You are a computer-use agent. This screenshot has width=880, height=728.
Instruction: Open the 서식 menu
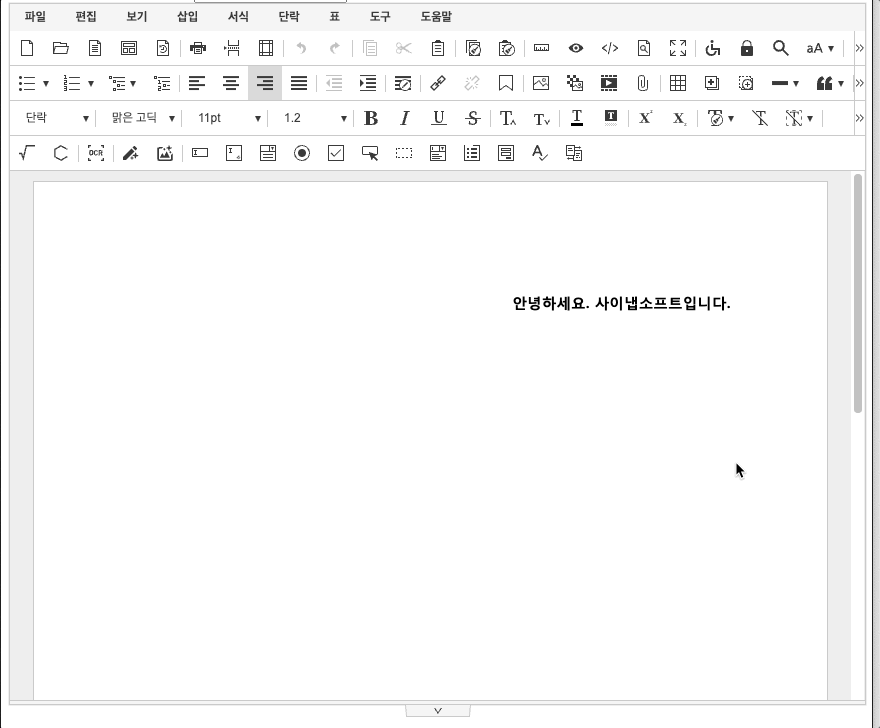pyautogui.click(x=238, y=17)
